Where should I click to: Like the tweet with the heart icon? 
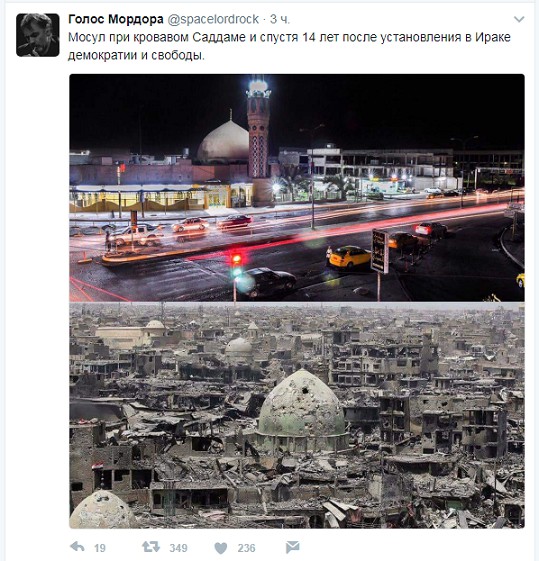[221, 548]
